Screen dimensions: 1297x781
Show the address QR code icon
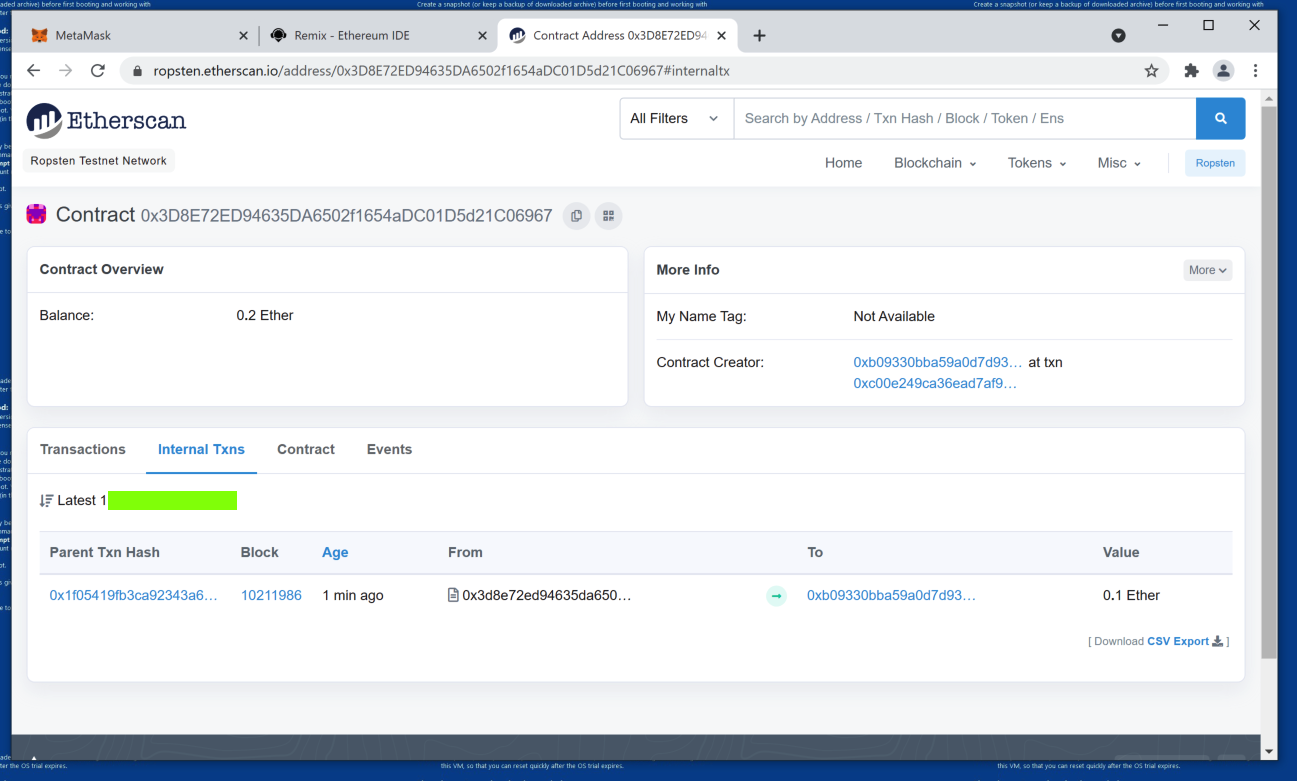pos(608,216)
